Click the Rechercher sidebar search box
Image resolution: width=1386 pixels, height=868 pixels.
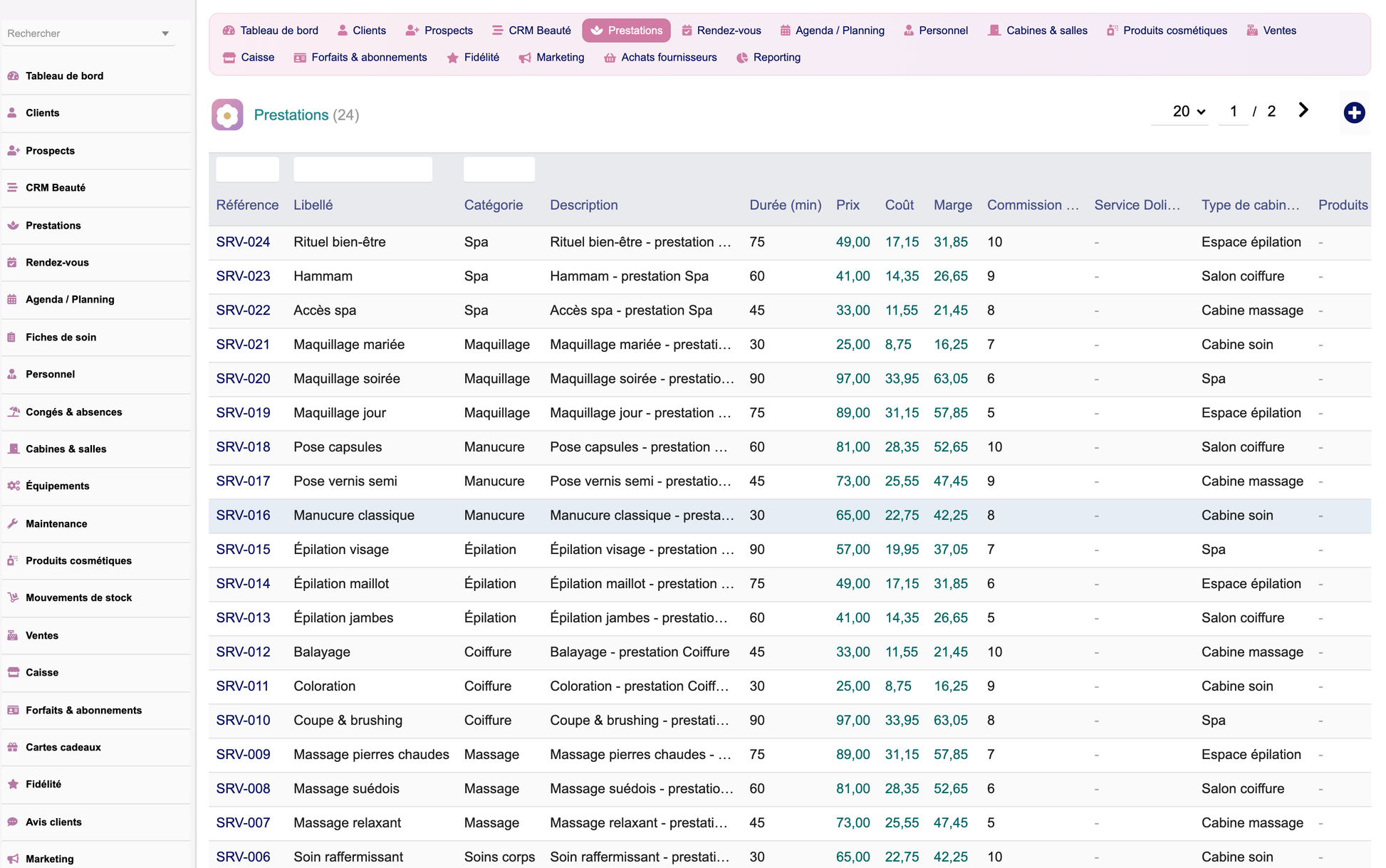click(x=88, y=33)
